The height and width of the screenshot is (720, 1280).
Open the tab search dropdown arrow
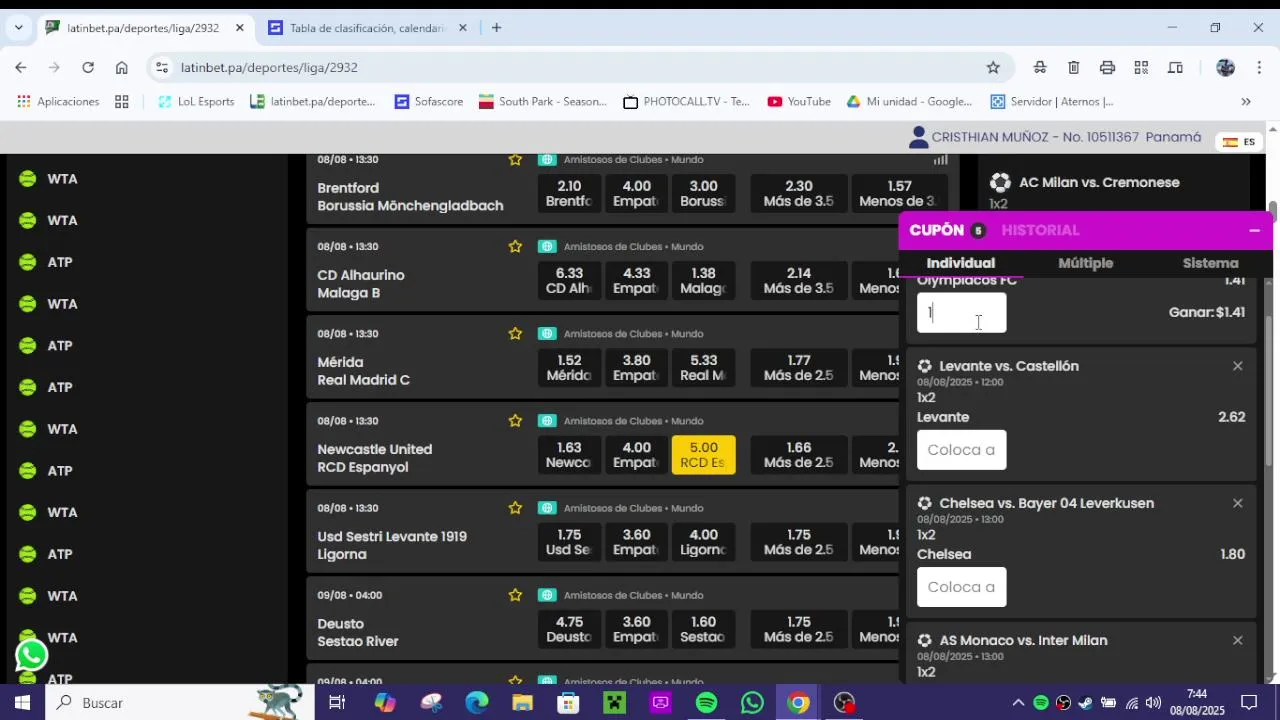(19, 28)
